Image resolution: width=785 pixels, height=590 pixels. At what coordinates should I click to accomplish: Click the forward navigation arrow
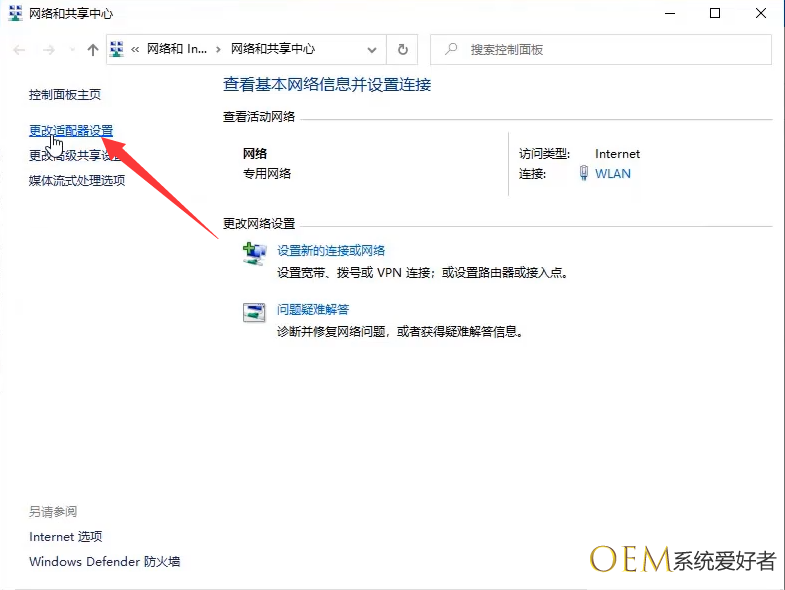click(48, 50)
